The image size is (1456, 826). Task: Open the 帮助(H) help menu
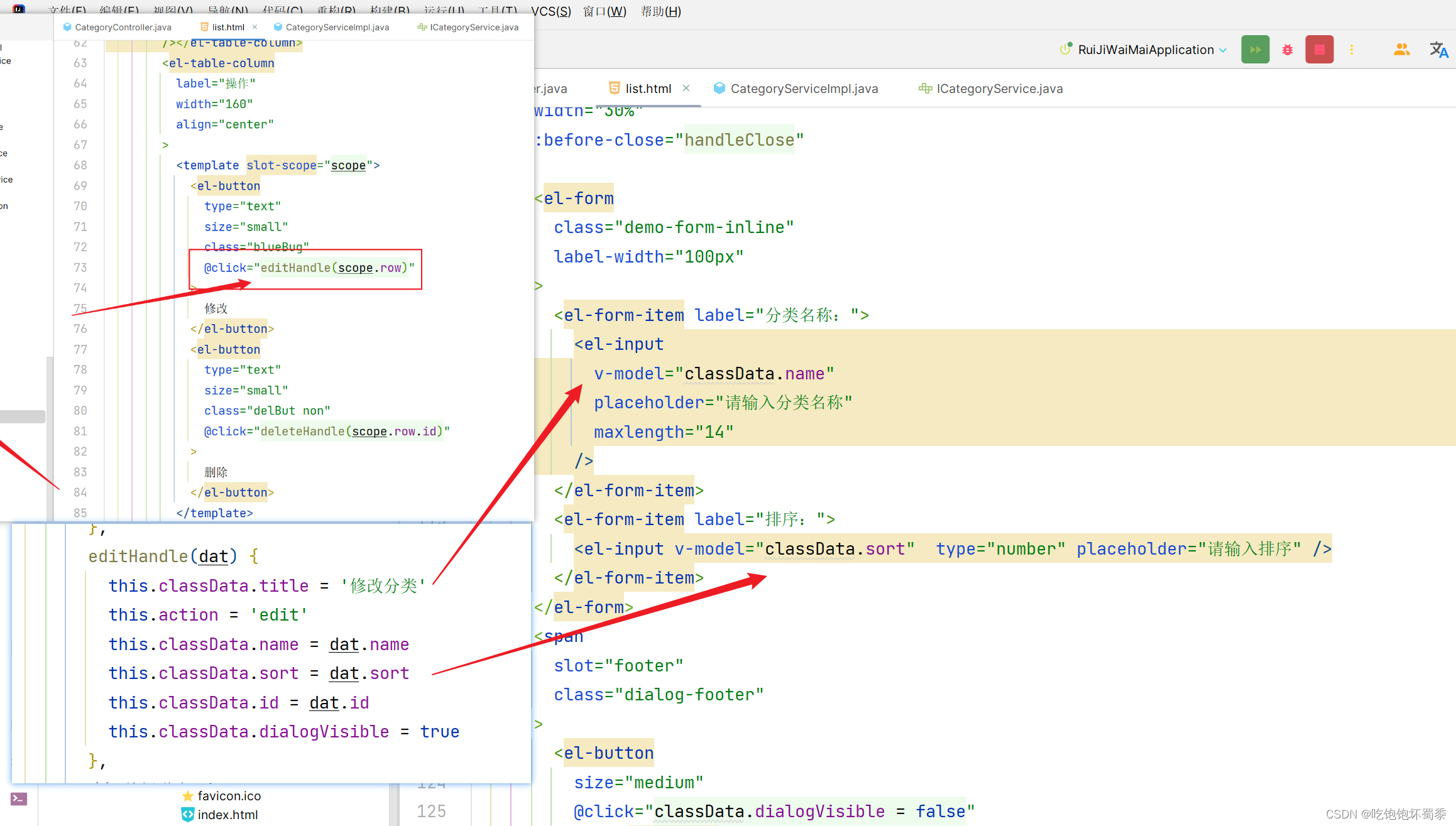point(660,11)
